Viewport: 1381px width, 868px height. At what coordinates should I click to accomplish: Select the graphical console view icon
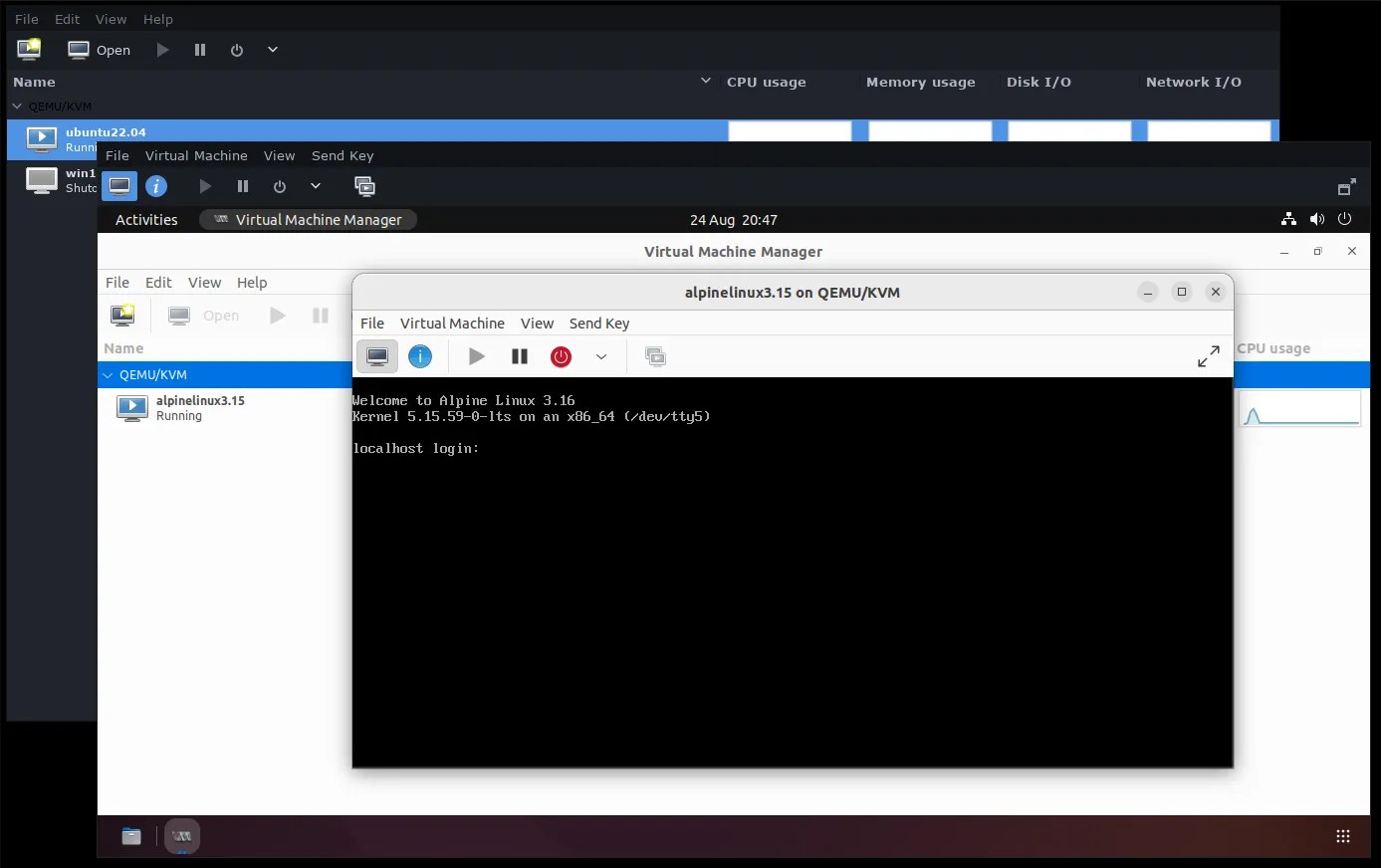pos(377,355)
